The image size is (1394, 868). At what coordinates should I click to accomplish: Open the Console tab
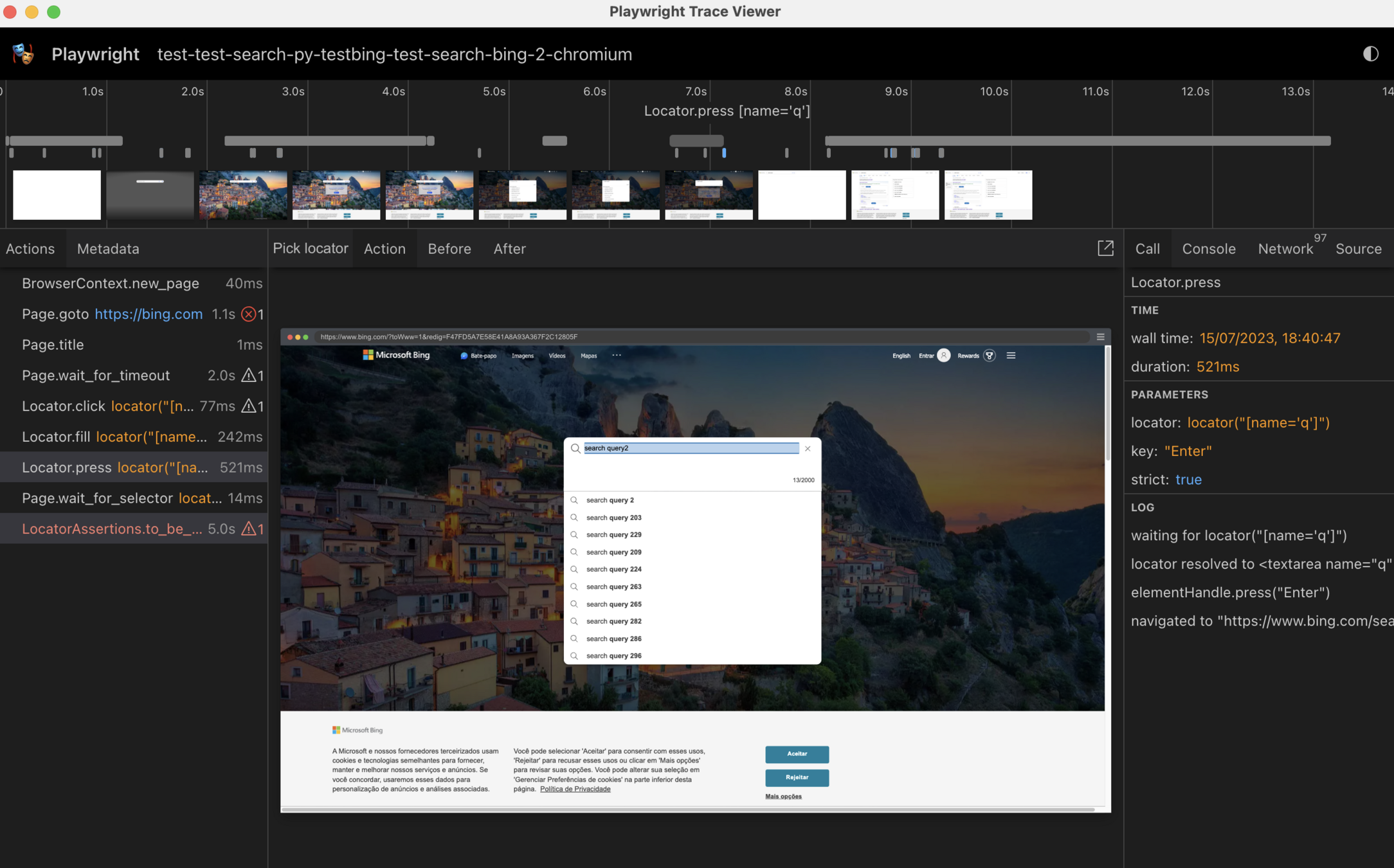[1208, 249]
